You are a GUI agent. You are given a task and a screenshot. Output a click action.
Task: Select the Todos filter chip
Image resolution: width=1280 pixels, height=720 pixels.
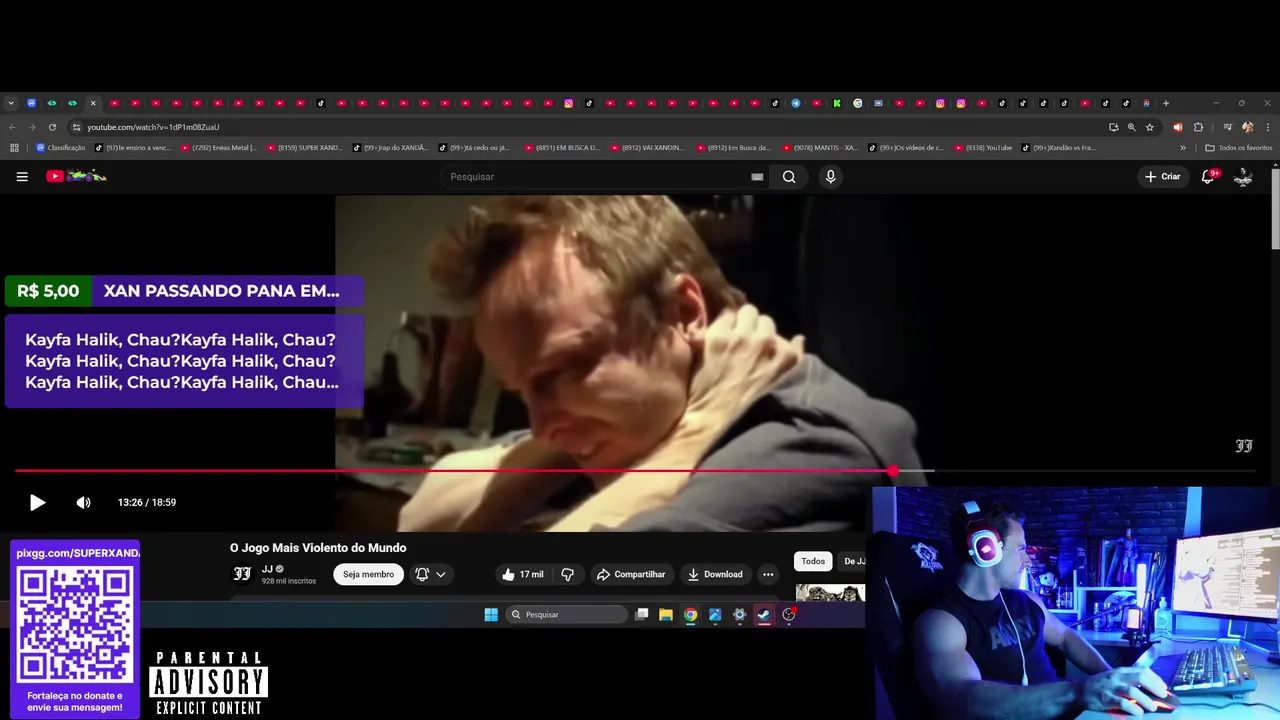[813, 561]
